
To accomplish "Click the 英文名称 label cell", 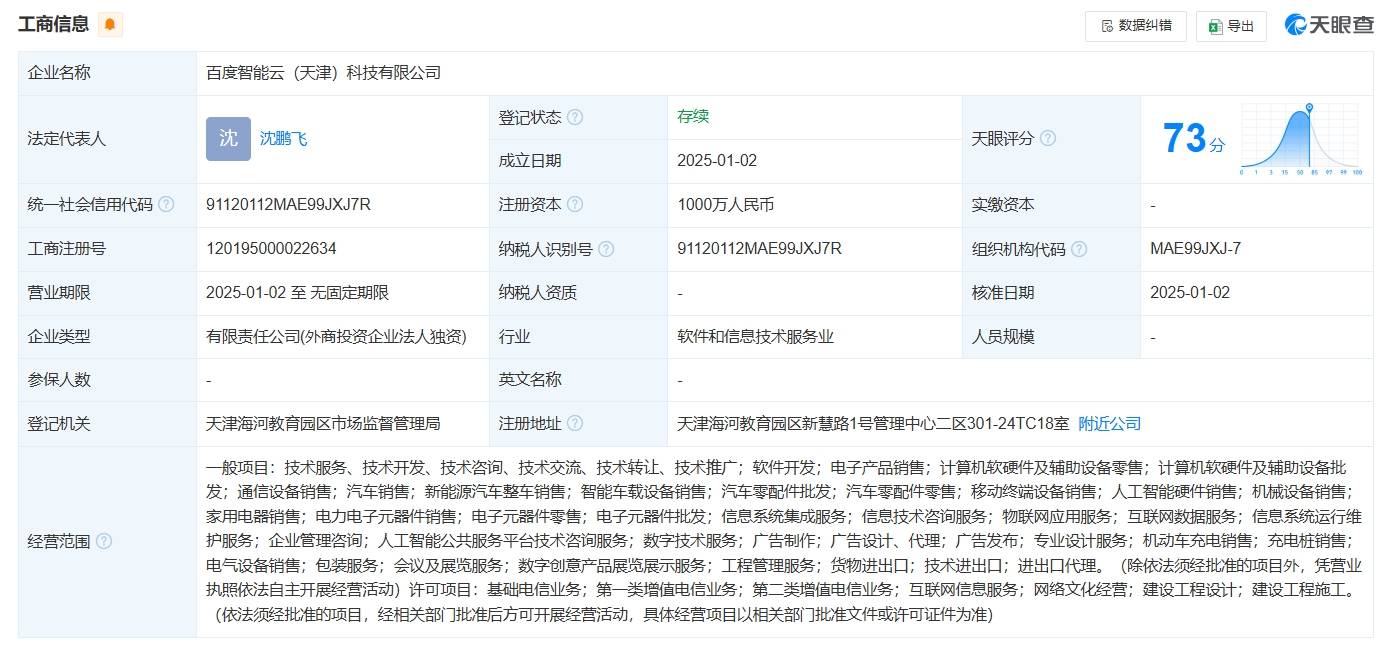I will [x=578, y=380].
